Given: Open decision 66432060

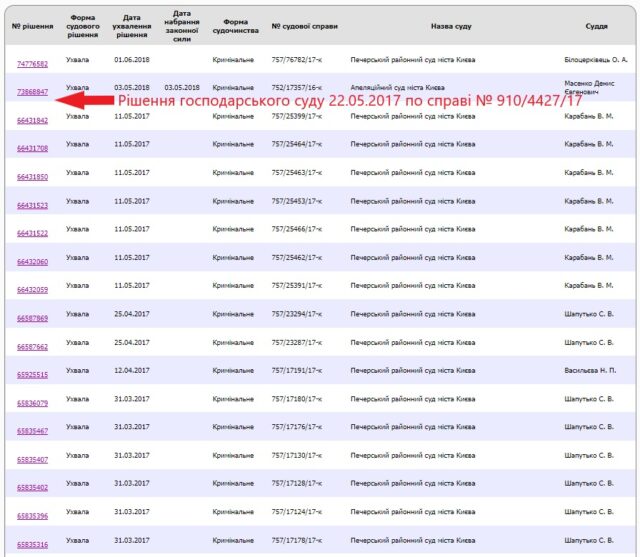Looking at the screenshot, I should click(x=32, y=261).
